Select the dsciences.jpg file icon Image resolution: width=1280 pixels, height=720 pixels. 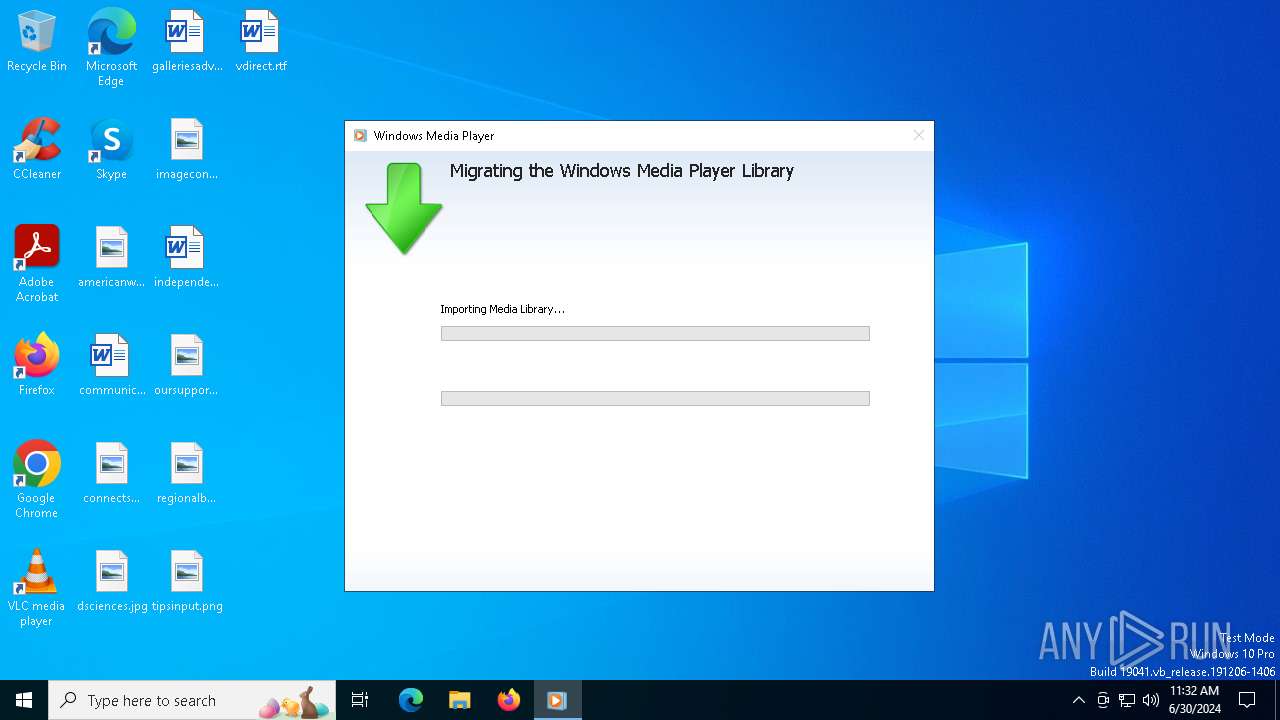point(111,581)
